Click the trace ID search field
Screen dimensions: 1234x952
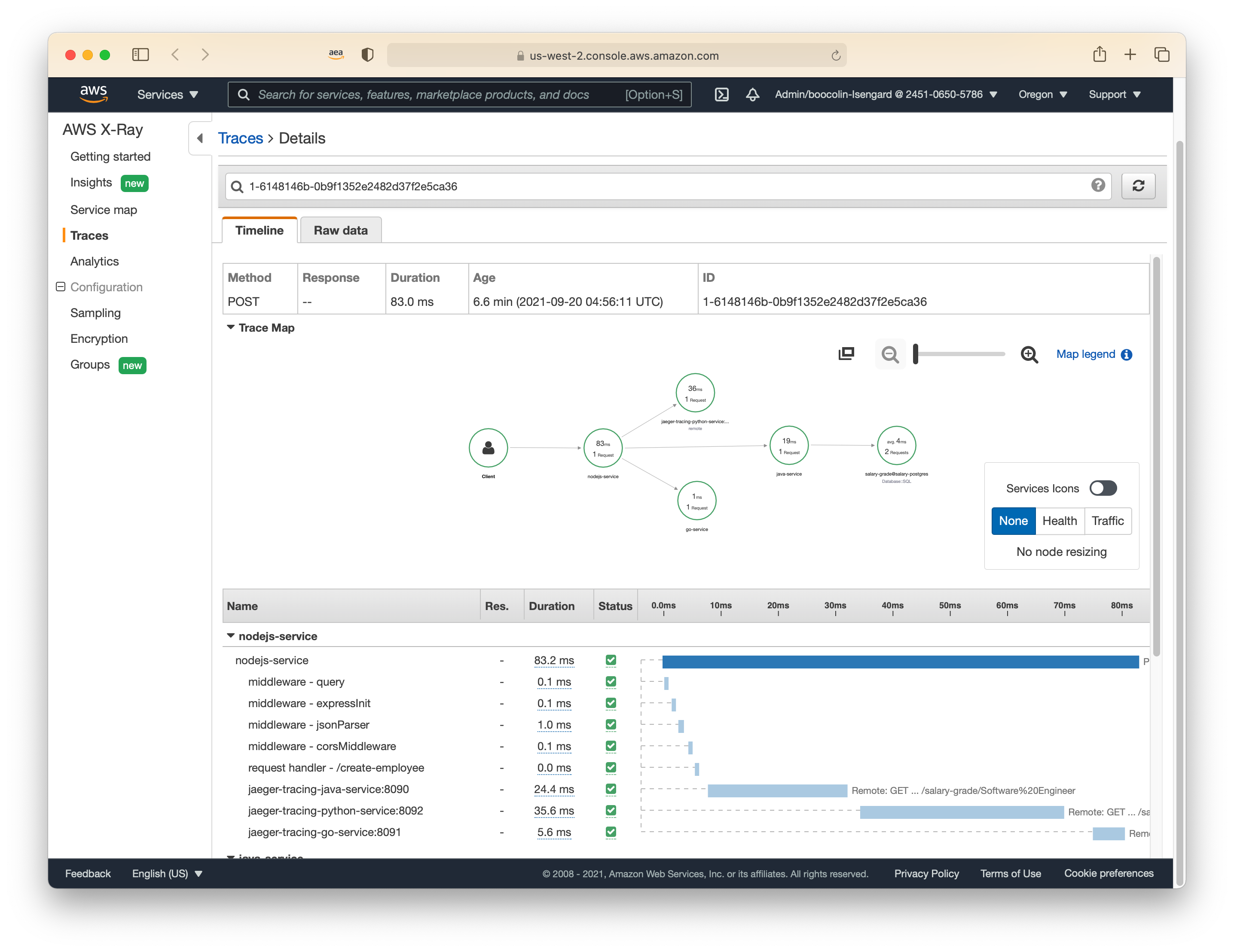[668, 186]
